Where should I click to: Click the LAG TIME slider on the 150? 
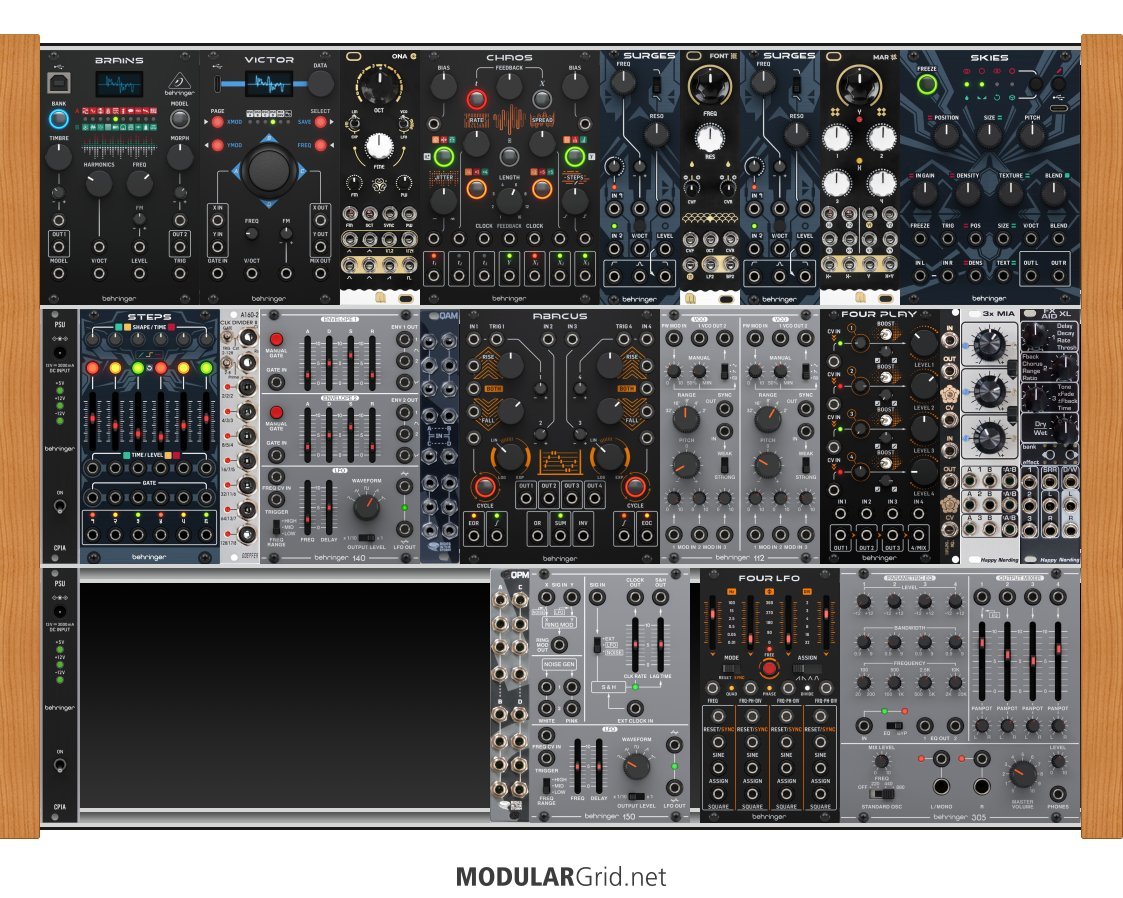click(x=660, y=644)
